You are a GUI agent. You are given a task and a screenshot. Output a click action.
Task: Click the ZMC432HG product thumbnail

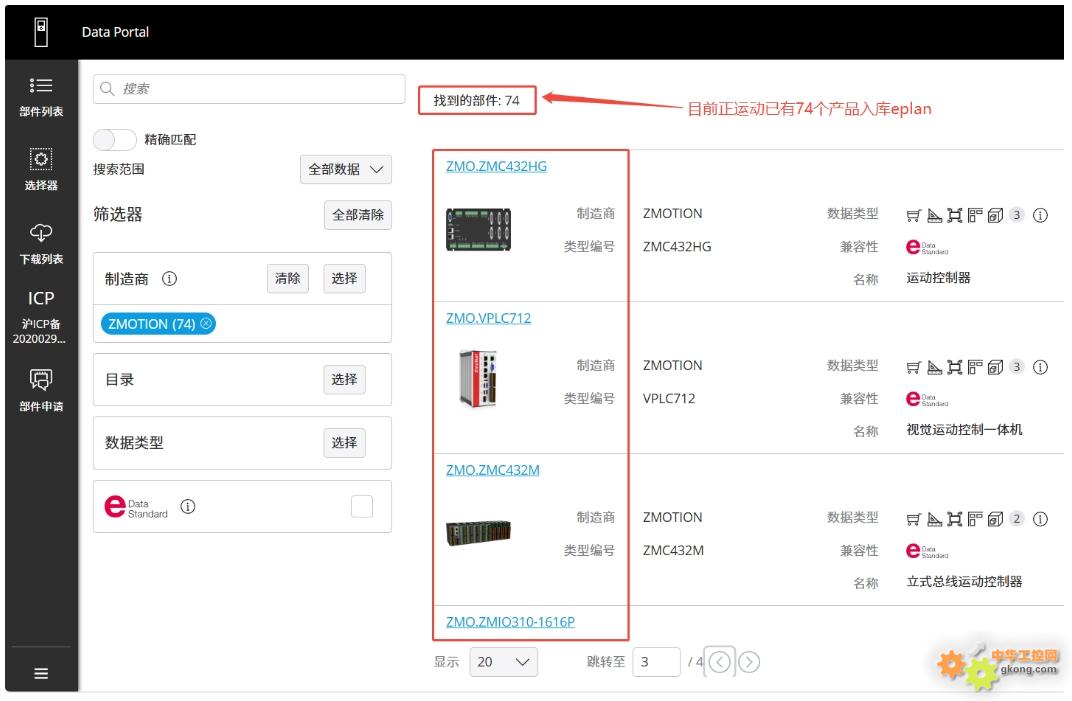(479, 229)
